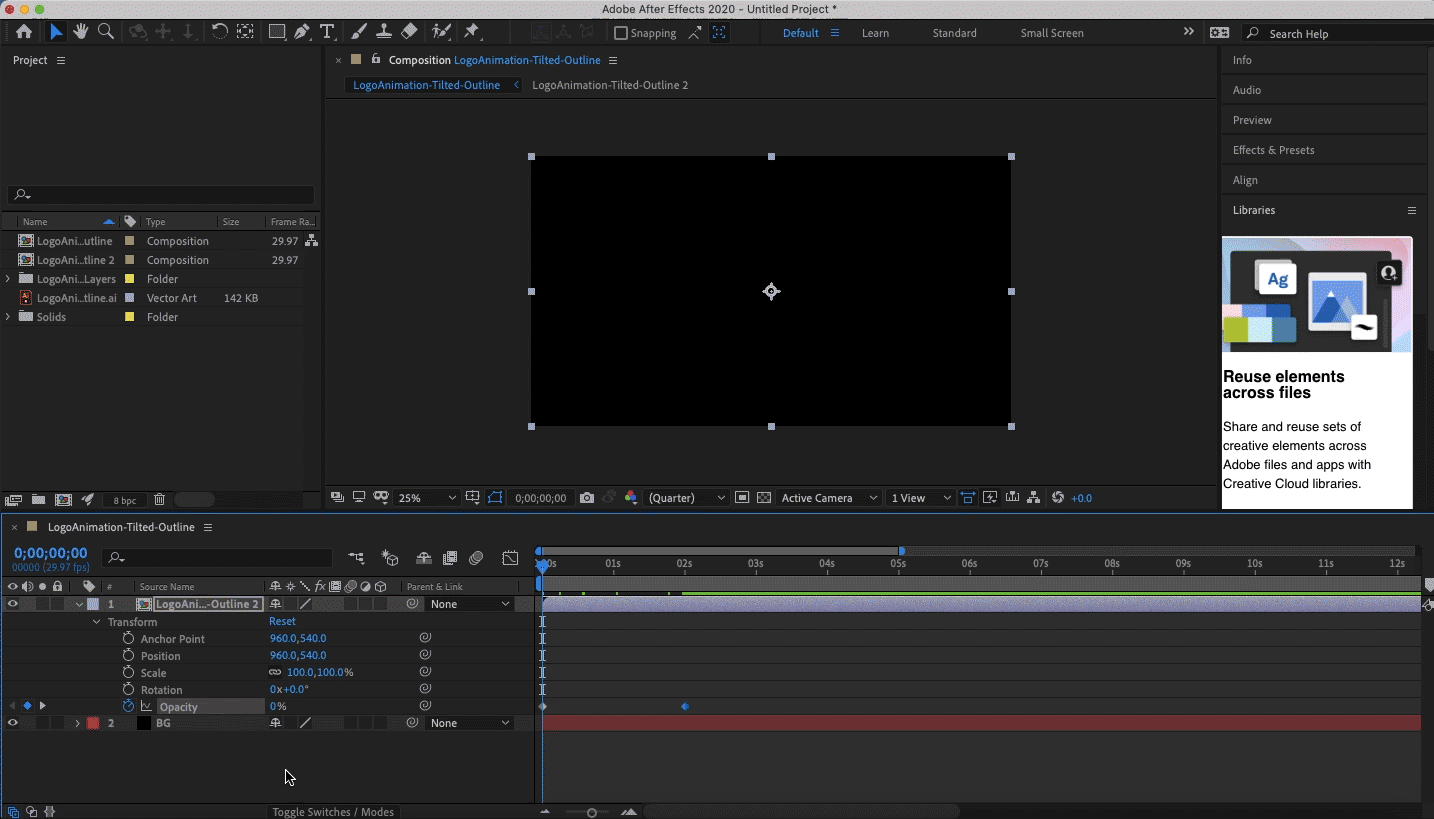The height and width of the screenshot is (819, 1434).
Task: Take a snapshot with camera icon
Action: tap(587, 498)
